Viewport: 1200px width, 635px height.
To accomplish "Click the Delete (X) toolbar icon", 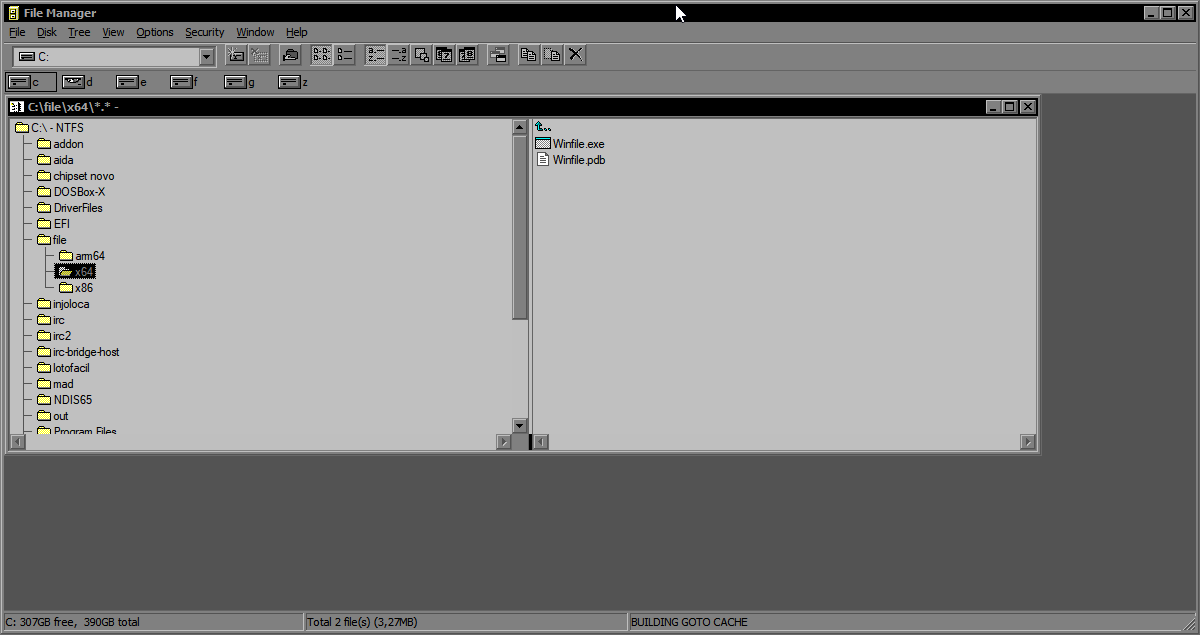I will point(575,56).
